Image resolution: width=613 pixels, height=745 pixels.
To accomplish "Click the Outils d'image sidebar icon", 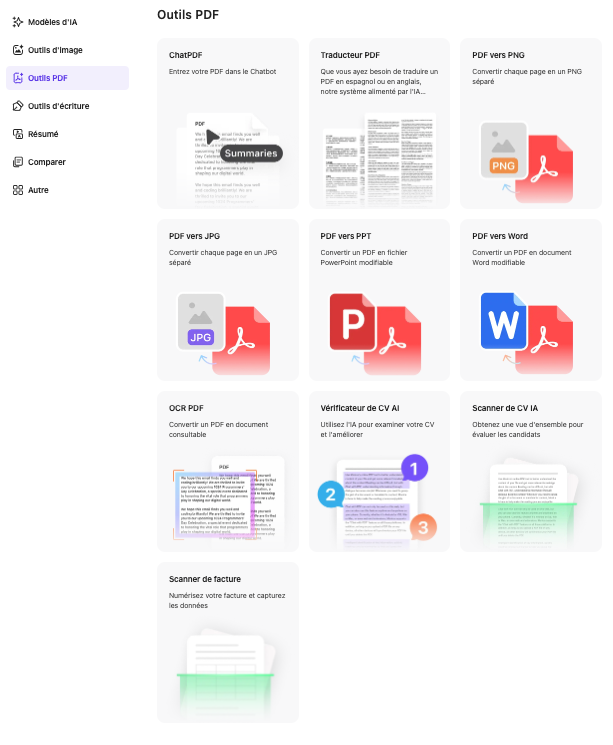I will (x=18, y=49).
